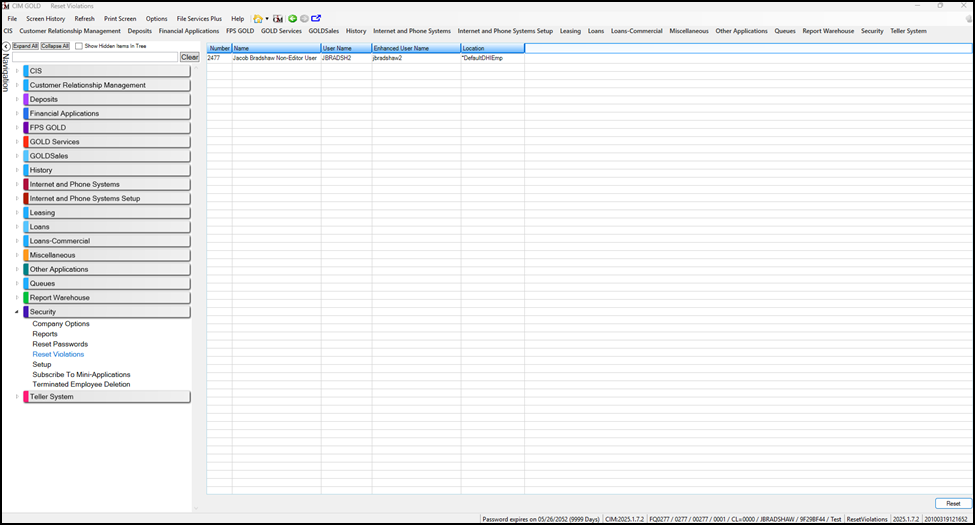
Task: Select the Internet and Phone Systems Setup tree bar
Action: tap(107, 198)
